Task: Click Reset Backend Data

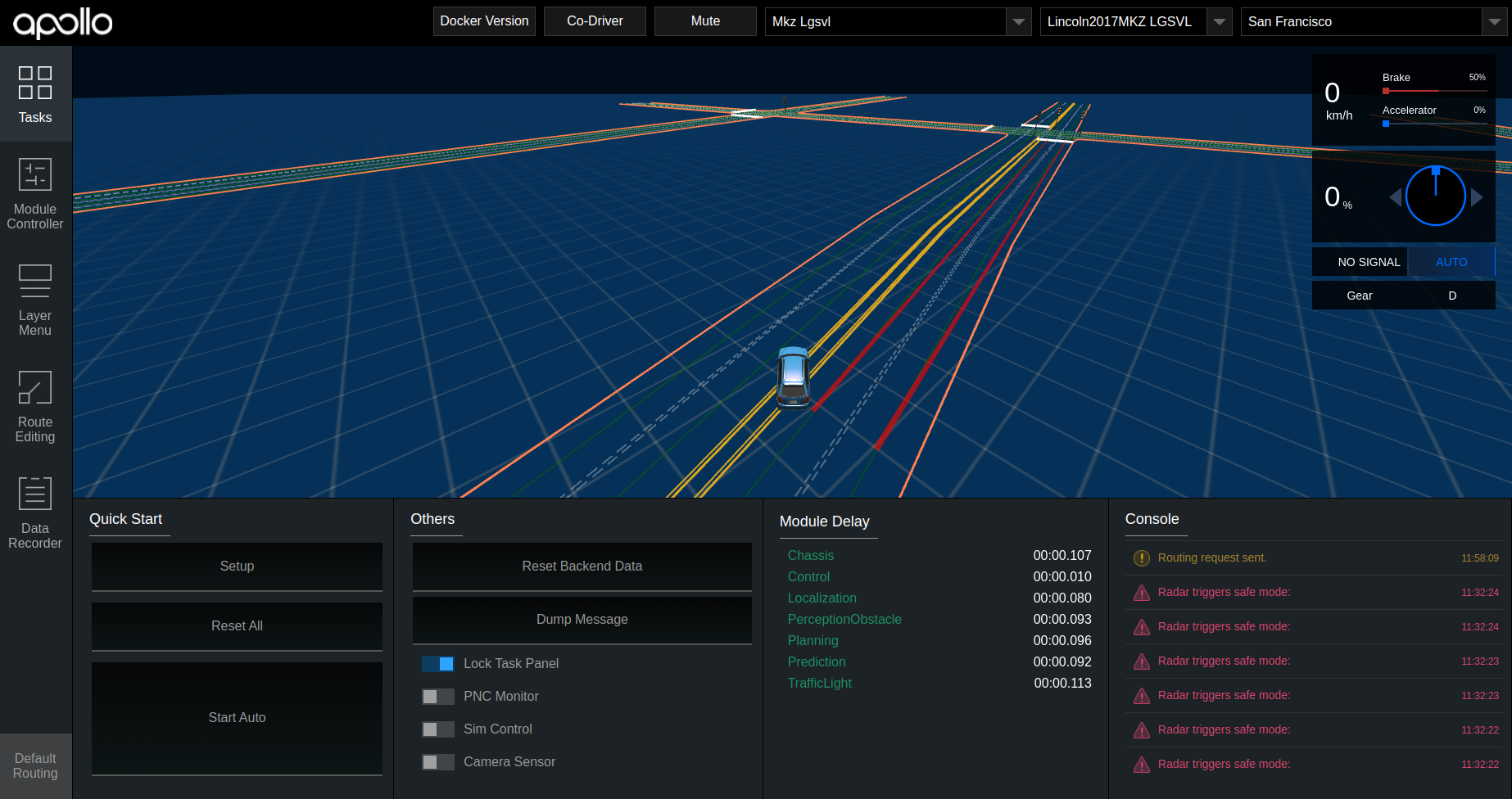Action: click(x=582, y=566)
